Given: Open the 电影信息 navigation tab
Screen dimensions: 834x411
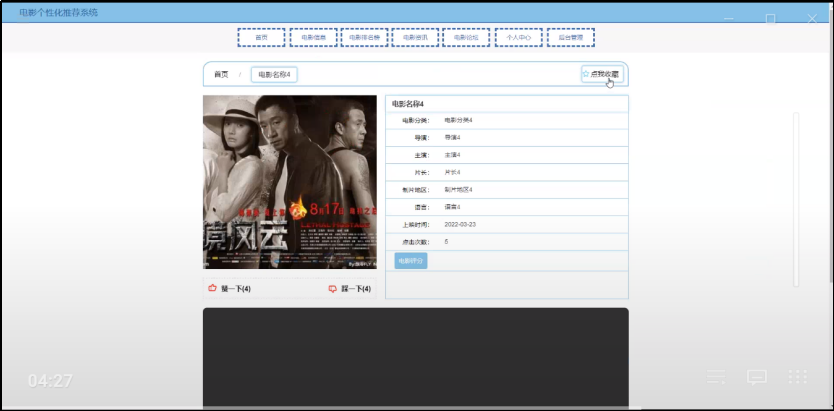Looking at the screenshot, I should pos(313,38).
